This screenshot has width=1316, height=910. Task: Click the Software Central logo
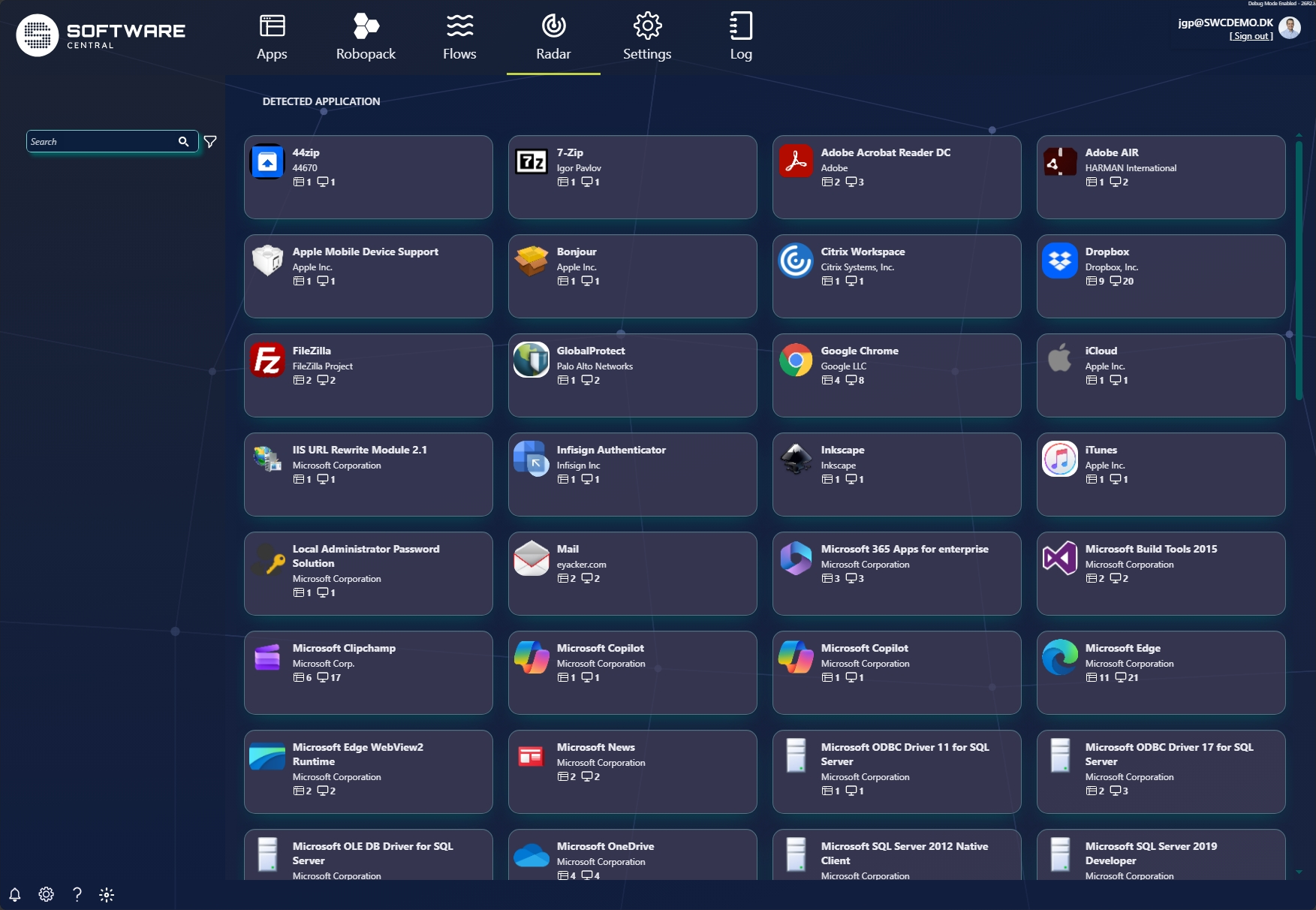[x=101, y=35]
